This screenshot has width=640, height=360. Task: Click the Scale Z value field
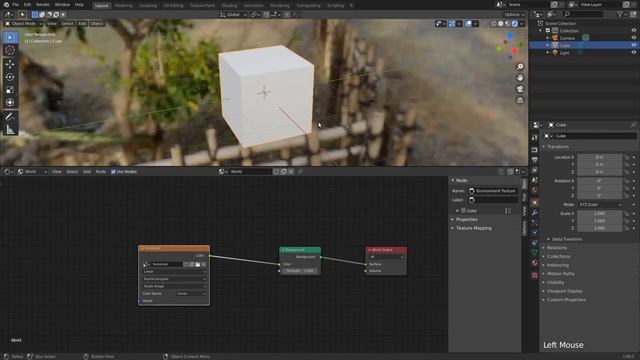(600, 228)
